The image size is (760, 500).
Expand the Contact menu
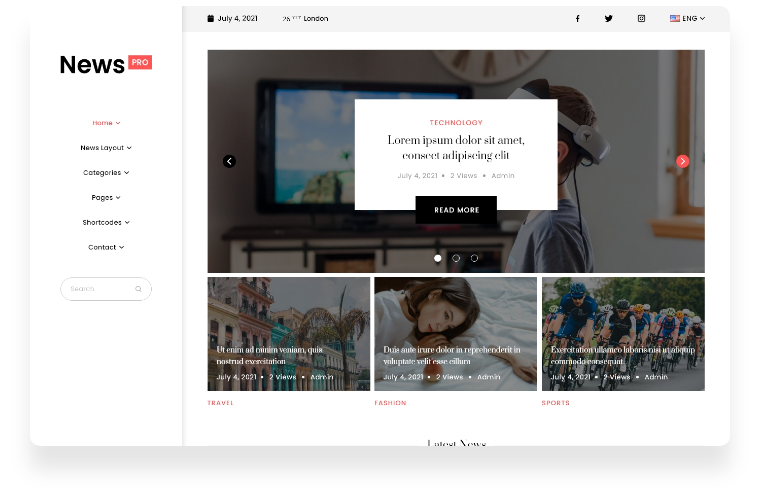tap(106, 247)
